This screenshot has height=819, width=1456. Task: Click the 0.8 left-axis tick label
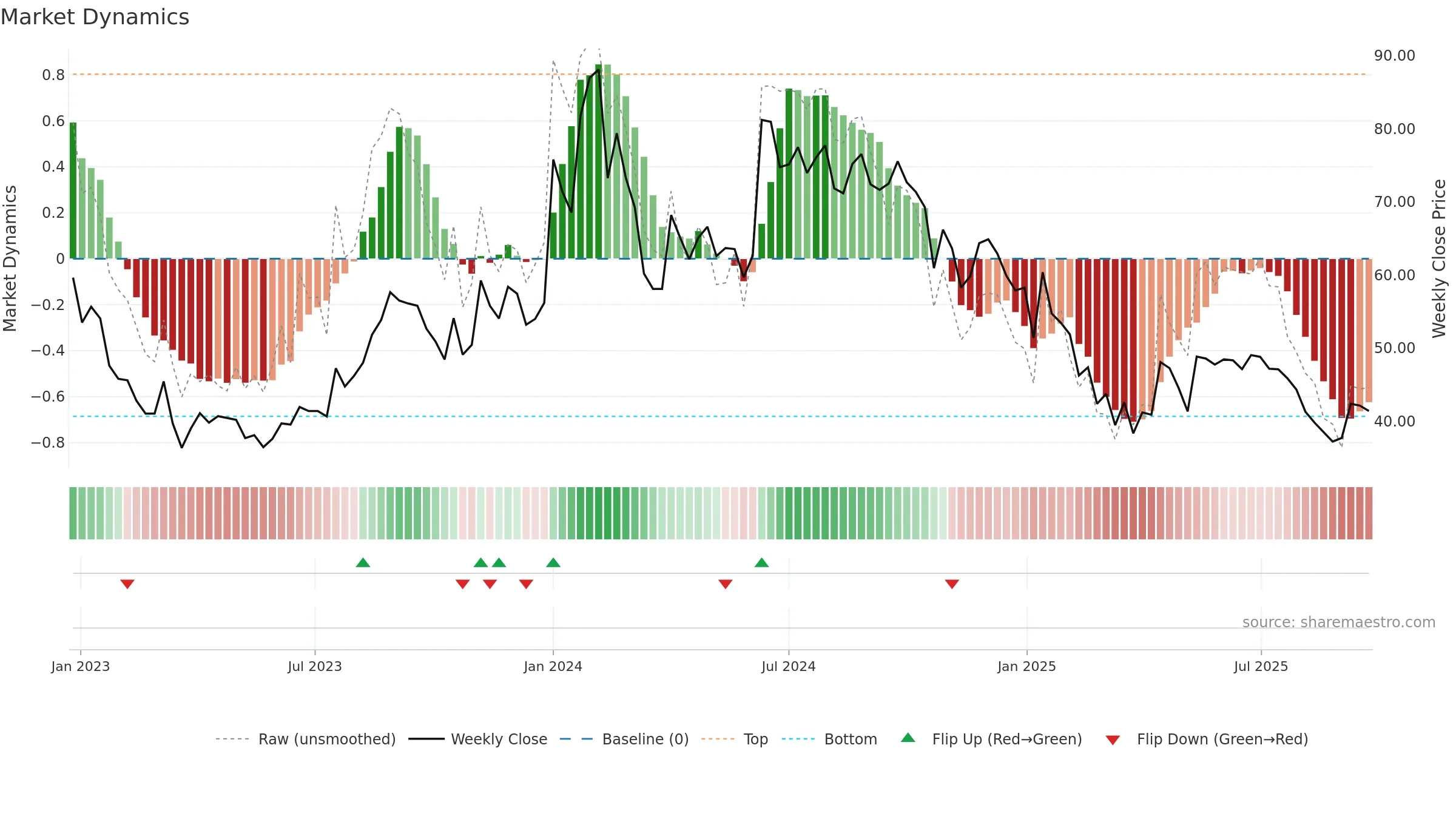[x=53, y=75]
